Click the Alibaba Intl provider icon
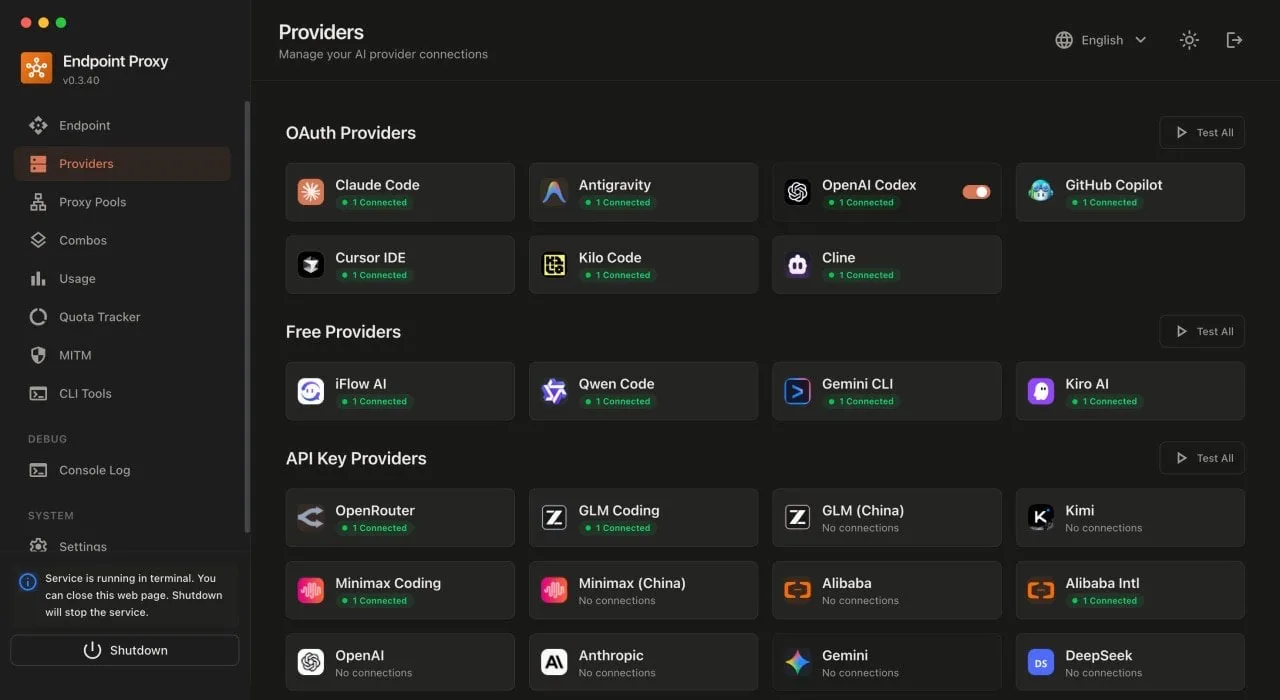Image resolution: width=1280 pixels, height=700 pixels. click(x=1041, y=590)
